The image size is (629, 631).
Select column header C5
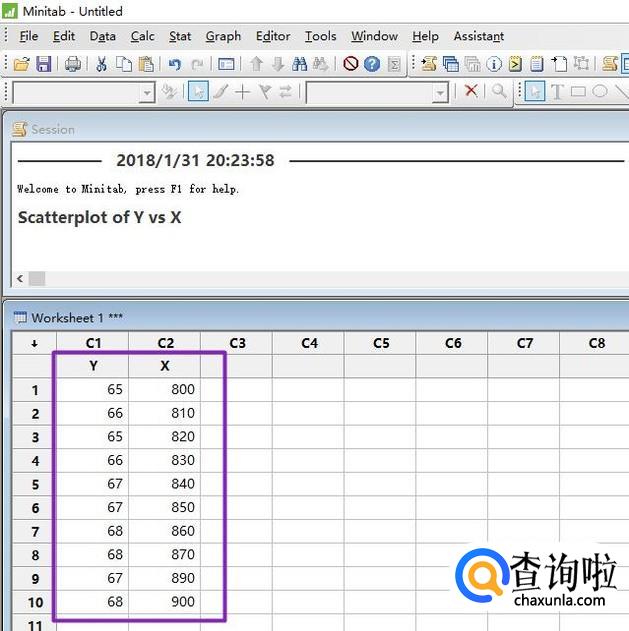(x=380, y=343)
